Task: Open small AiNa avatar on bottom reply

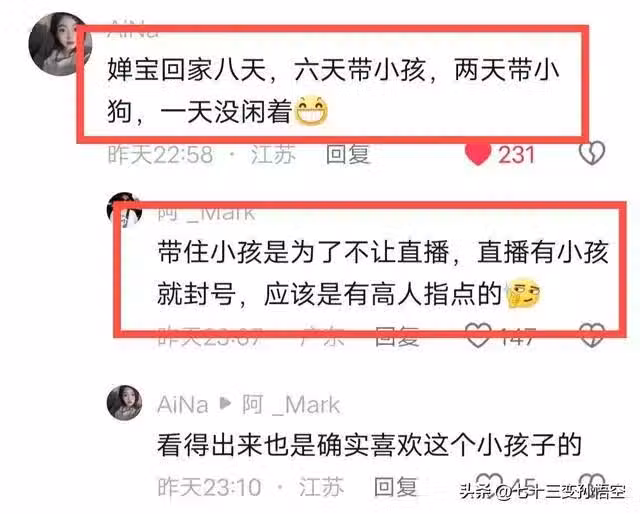Action: (x=124, y=403)
